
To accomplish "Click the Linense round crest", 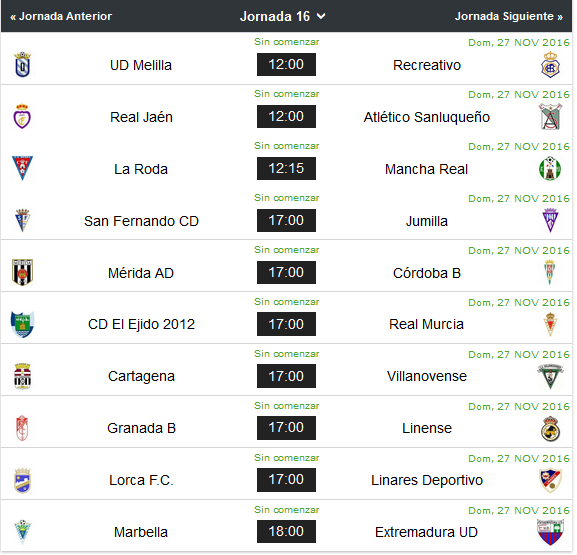I will 552,429.
